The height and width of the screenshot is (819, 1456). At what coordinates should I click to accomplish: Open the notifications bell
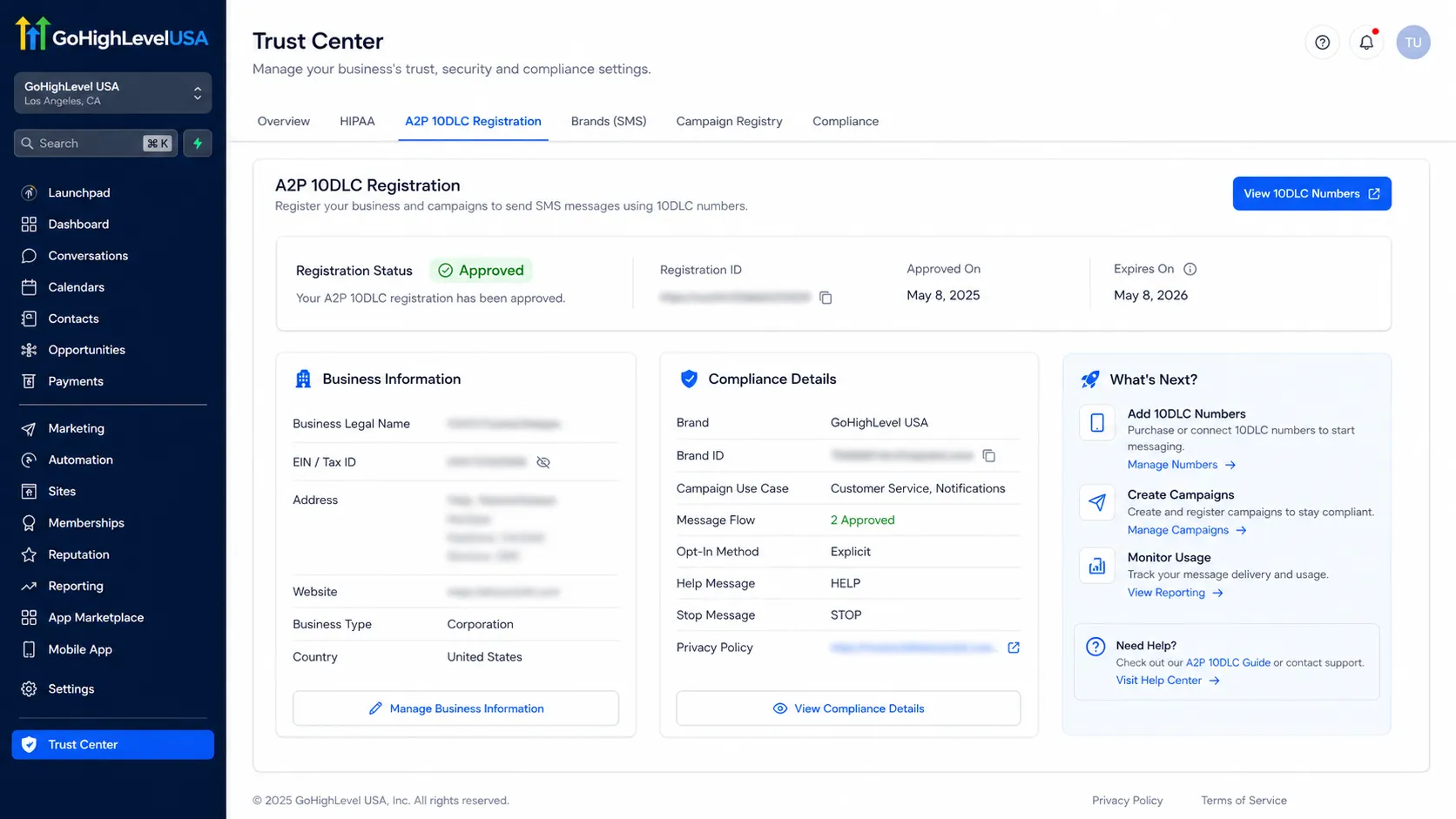1366,42
